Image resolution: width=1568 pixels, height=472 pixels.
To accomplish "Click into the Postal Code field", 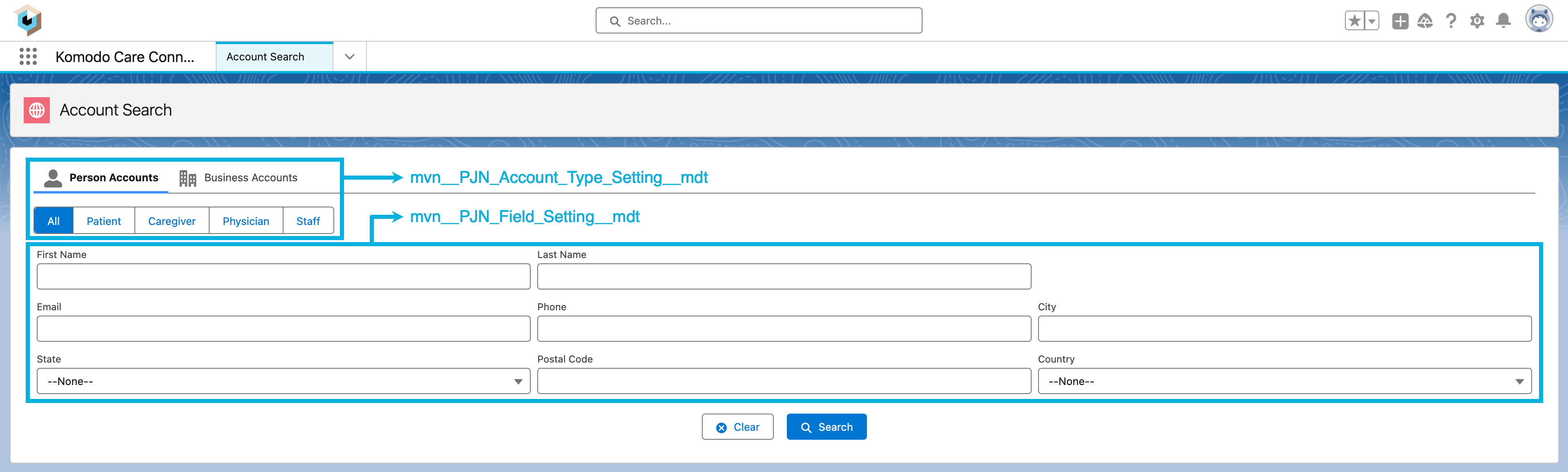I will [784, 381].
